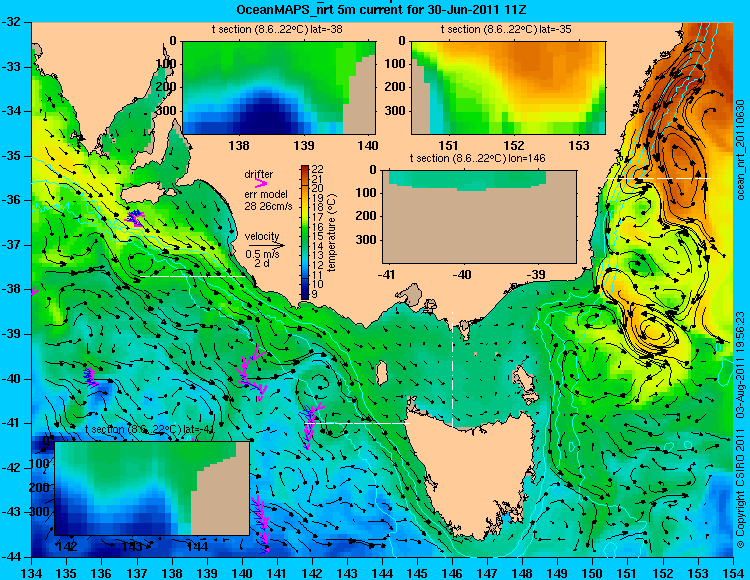
Task: Click the 100 depth label of the lat=-38 inset
Action: pos(167,64)
